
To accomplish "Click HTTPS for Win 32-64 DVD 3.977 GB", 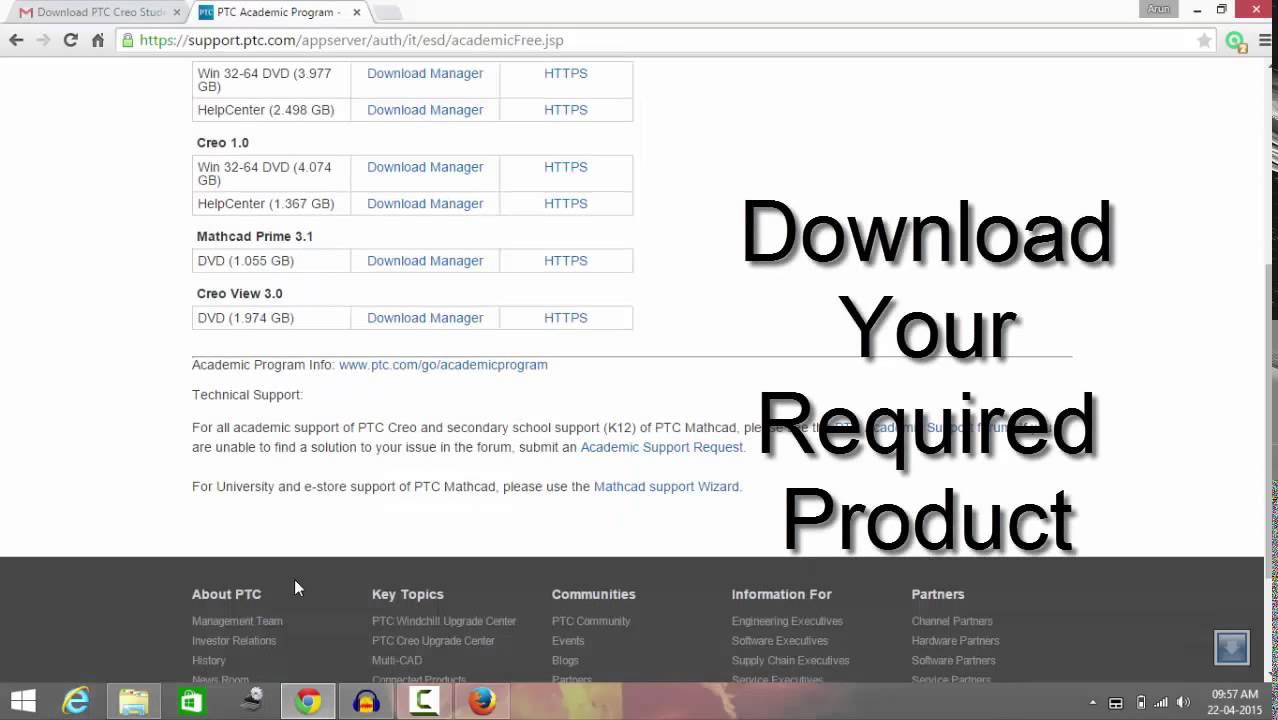I will tap(565, 73).
